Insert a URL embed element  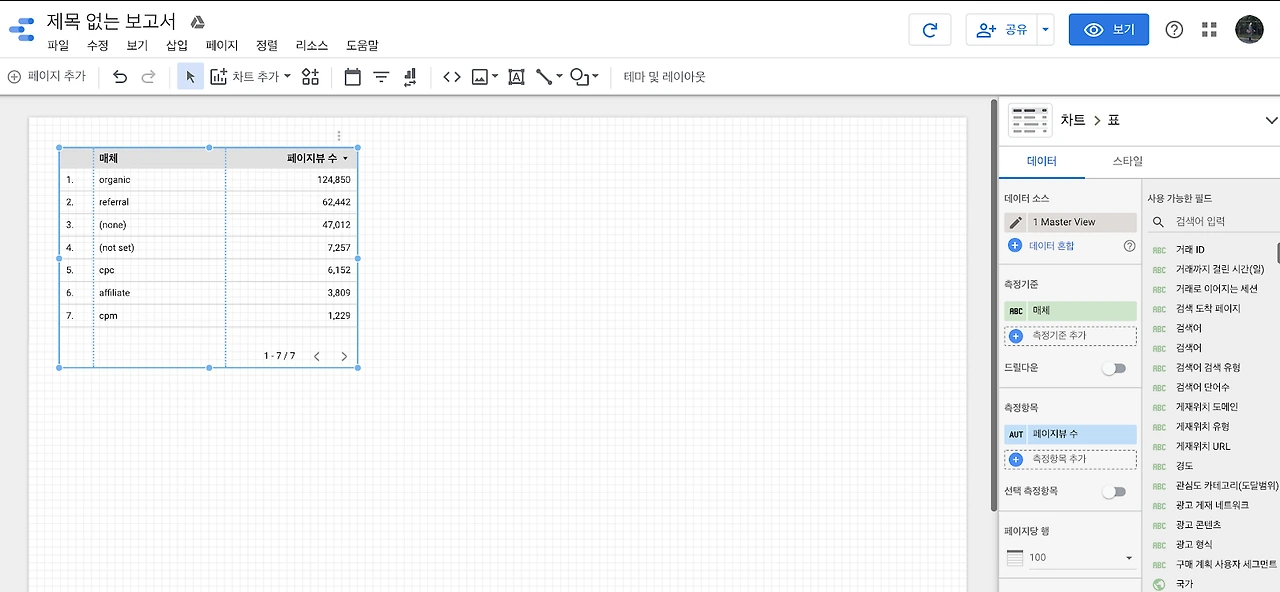point(452,76)
